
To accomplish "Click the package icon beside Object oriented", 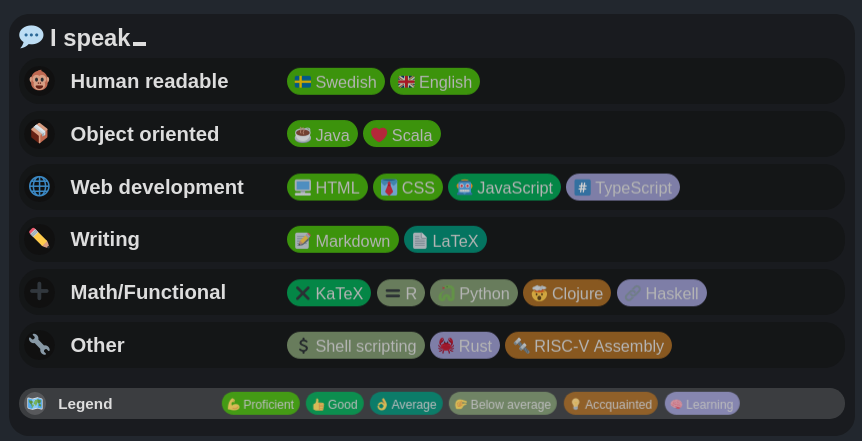I will click(39, 133).
